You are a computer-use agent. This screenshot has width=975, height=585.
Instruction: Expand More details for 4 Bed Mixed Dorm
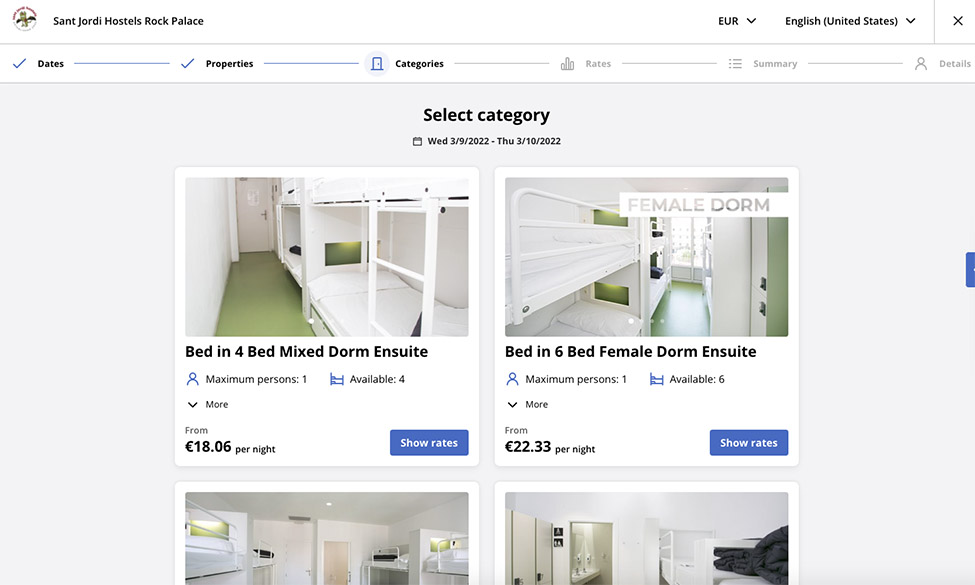tap(208, 404)
